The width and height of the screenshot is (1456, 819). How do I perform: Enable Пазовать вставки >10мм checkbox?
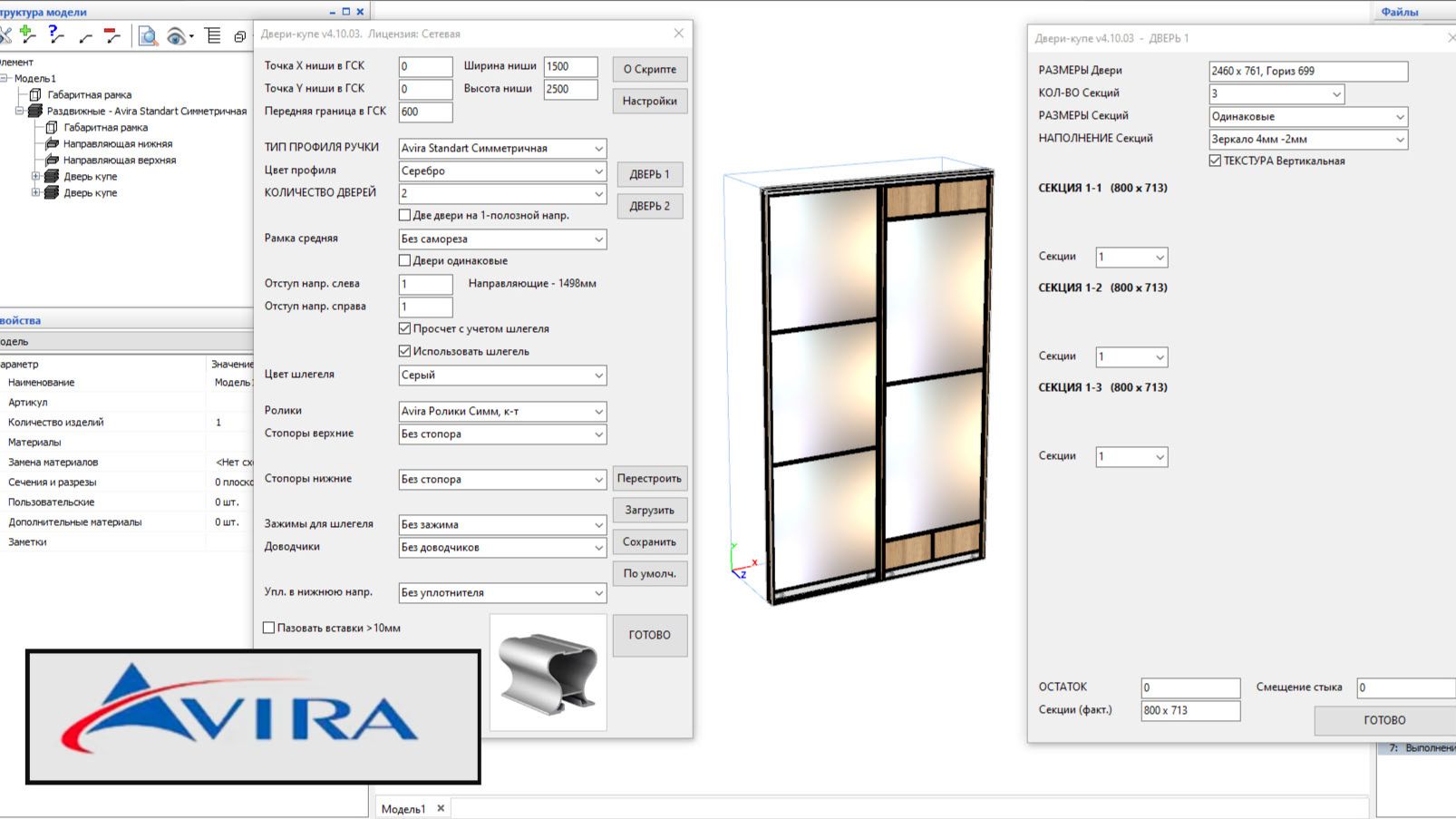click(269, 628)
